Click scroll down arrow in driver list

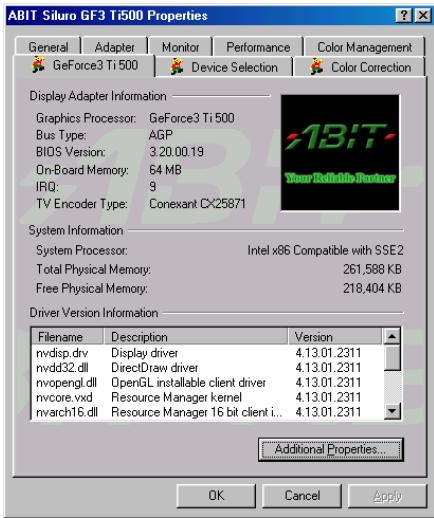(392, 411)
